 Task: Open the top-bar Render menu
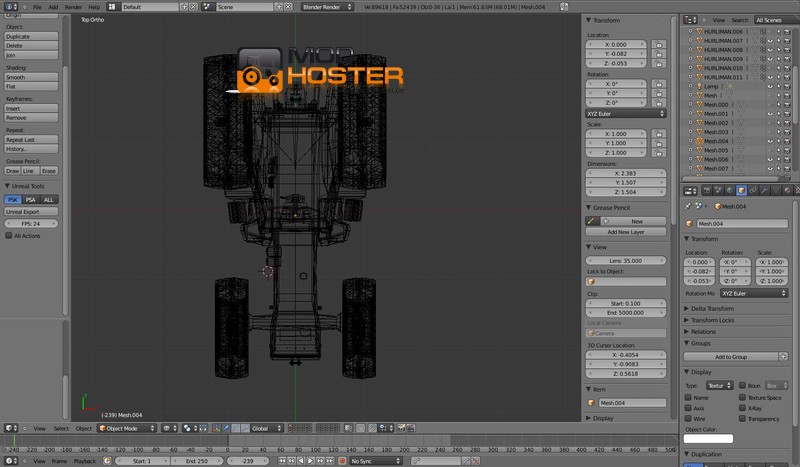click(x=73, y=7)
